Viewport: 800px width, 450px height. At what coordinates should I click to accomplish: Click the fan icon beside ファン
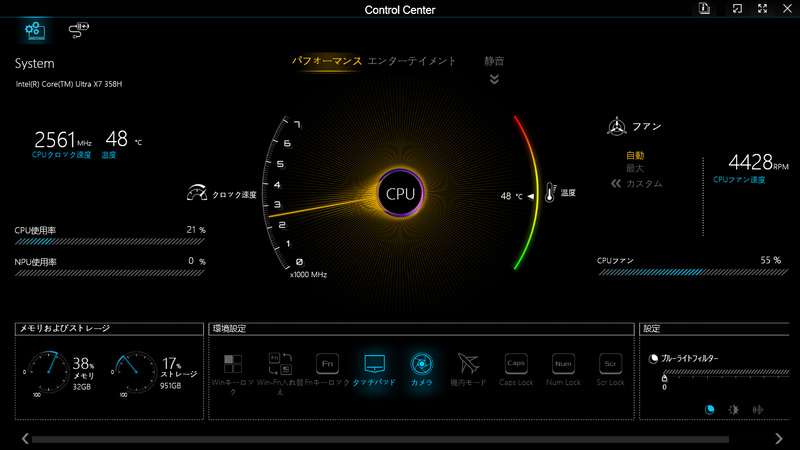click(x=616, y=126)
